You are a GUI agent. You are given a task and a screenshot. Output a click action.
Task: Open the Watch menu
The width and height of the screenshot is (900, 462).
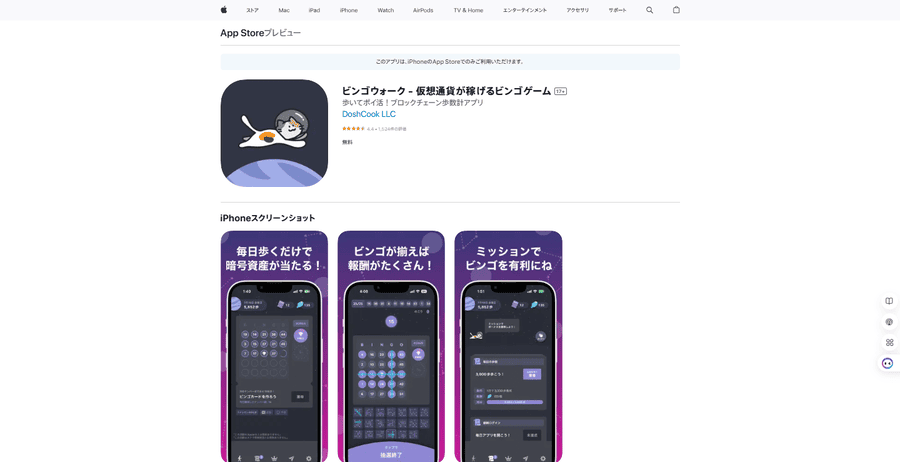[386, 10]
